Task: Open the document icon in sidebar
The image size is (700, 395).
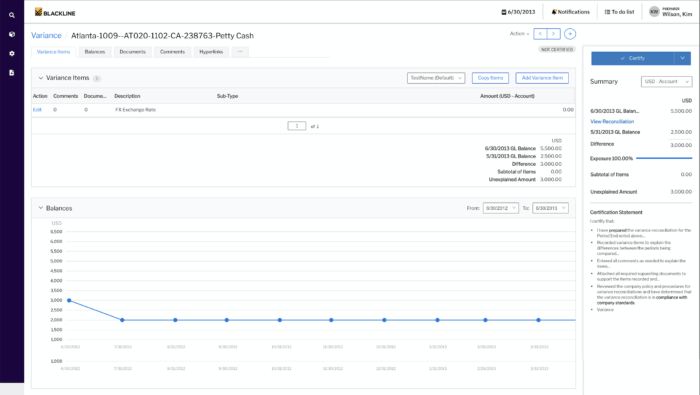Action: pos(12,73)
